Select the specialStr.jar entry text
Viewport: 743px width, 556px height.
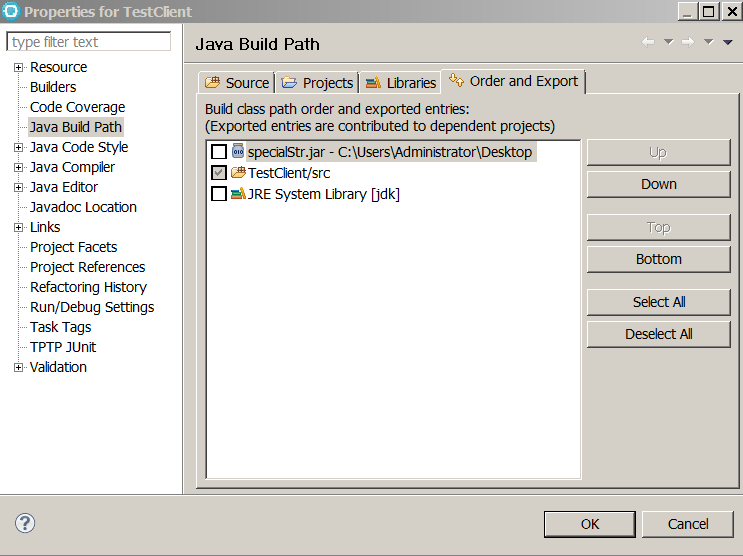pyautogui.click(x=390, y=152)
